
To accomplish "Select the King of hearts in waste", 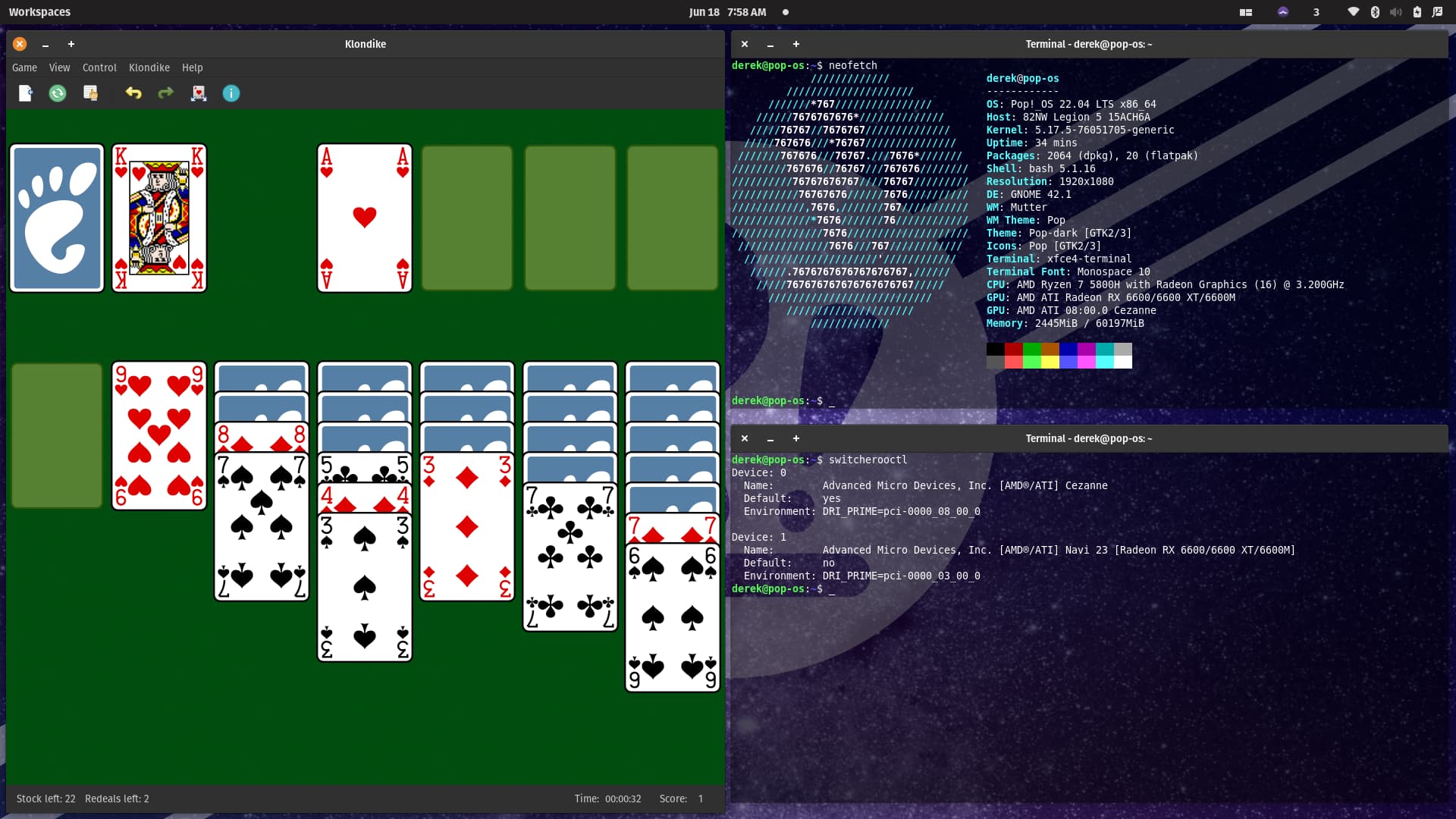I will [x=159, y=218].
